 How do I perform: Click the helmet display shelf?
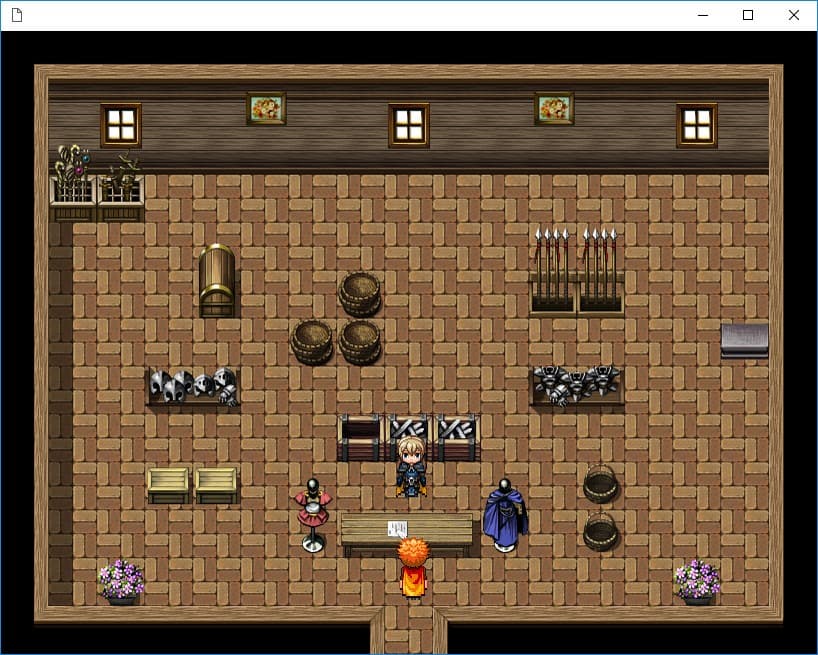click(x=194, y=386)
